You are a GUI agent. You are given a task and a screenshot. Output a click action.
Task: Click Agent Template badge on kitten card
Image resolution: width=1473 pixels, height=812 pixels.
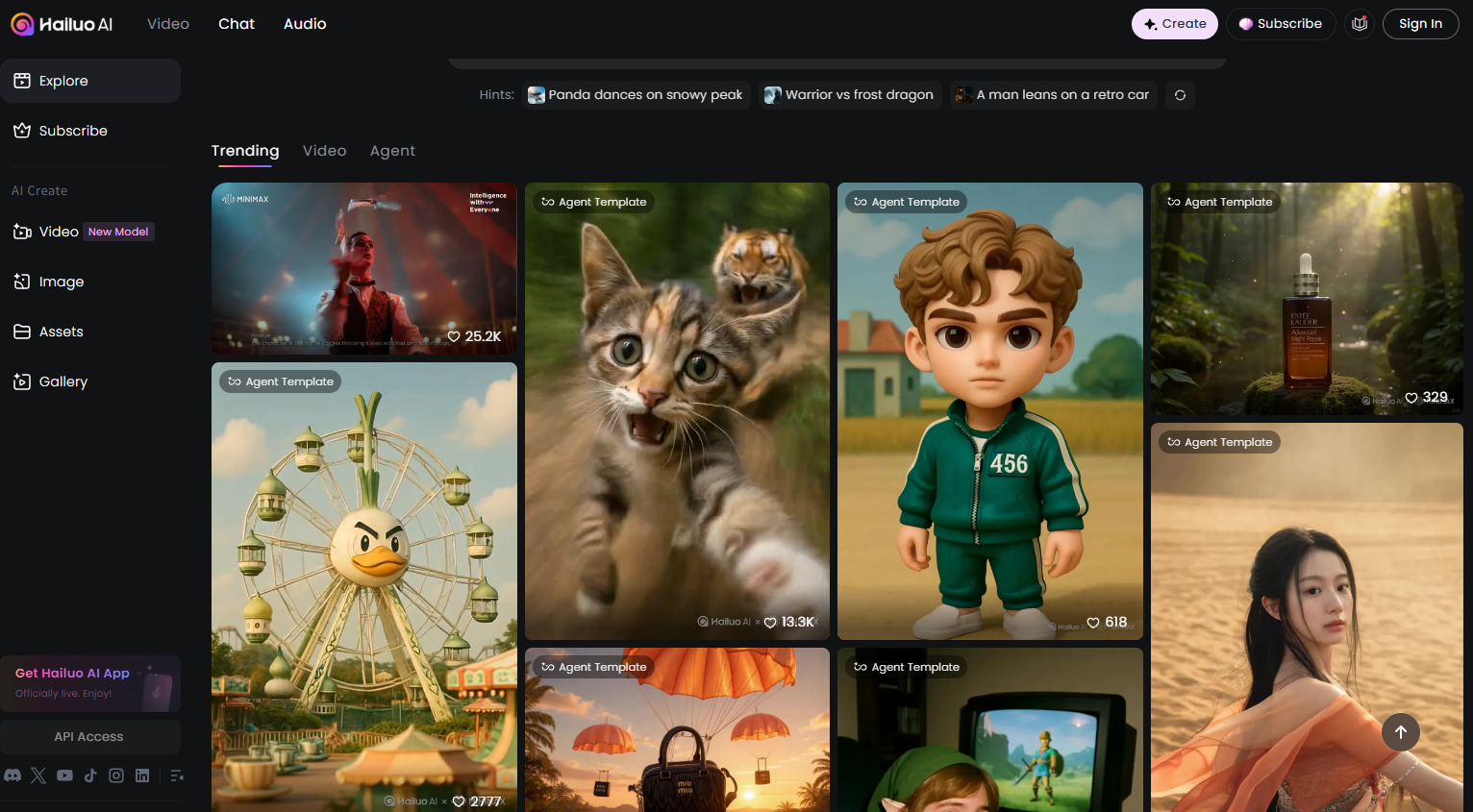pos(593,202)
